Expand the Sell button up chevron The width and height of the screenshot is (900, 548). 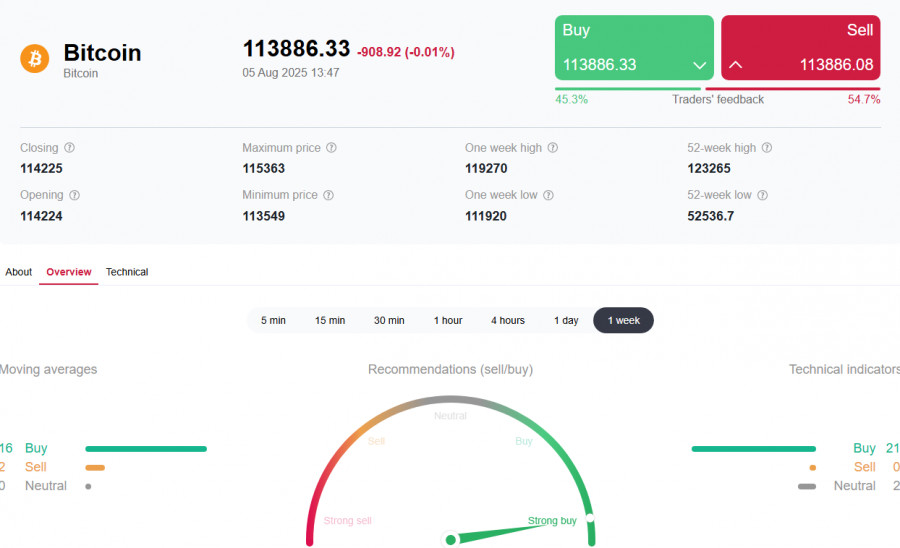pos(735,65)
